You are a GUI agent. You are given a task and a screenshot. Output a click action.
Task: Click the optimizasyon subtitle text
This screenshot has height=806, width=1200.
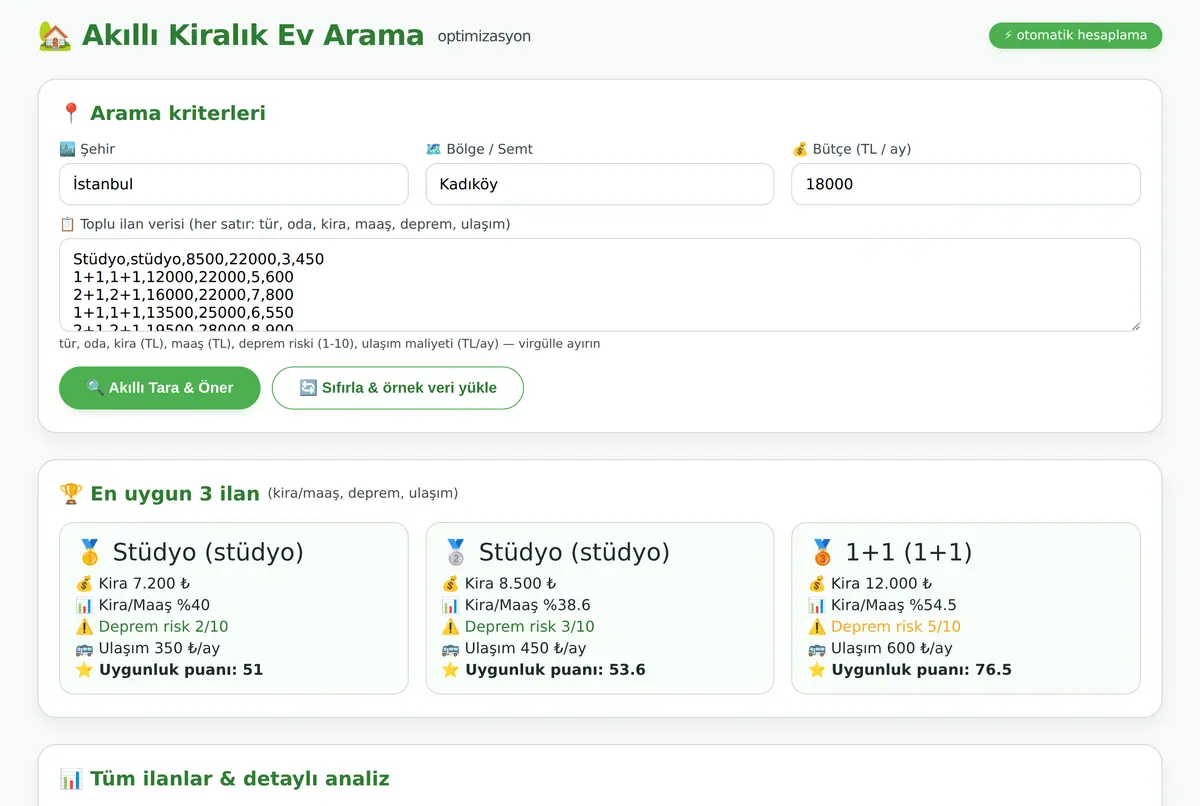point(484,36)
